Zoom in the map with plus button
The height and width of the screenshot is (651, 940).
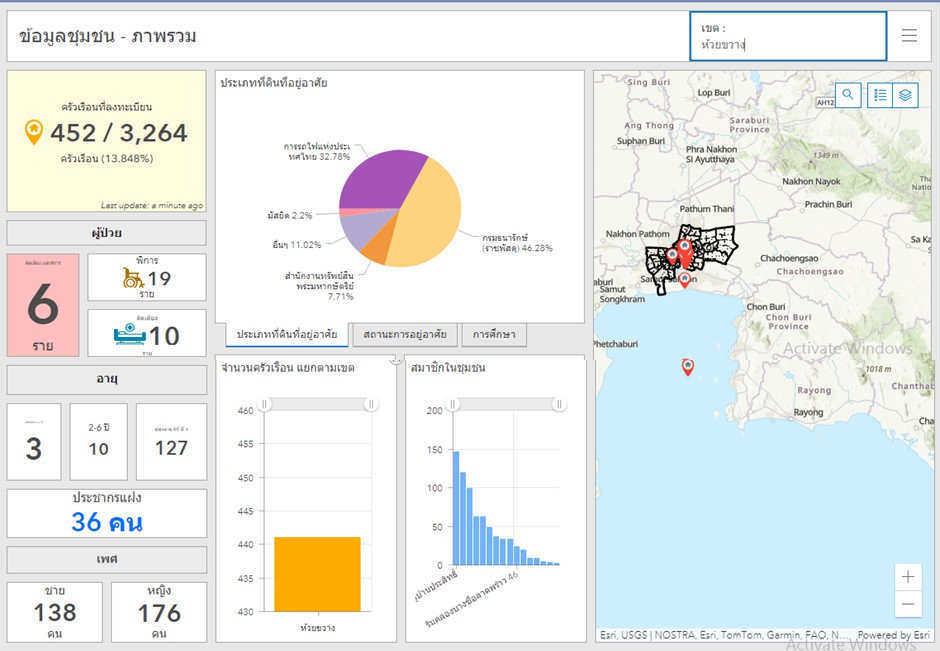coord(908,577)
